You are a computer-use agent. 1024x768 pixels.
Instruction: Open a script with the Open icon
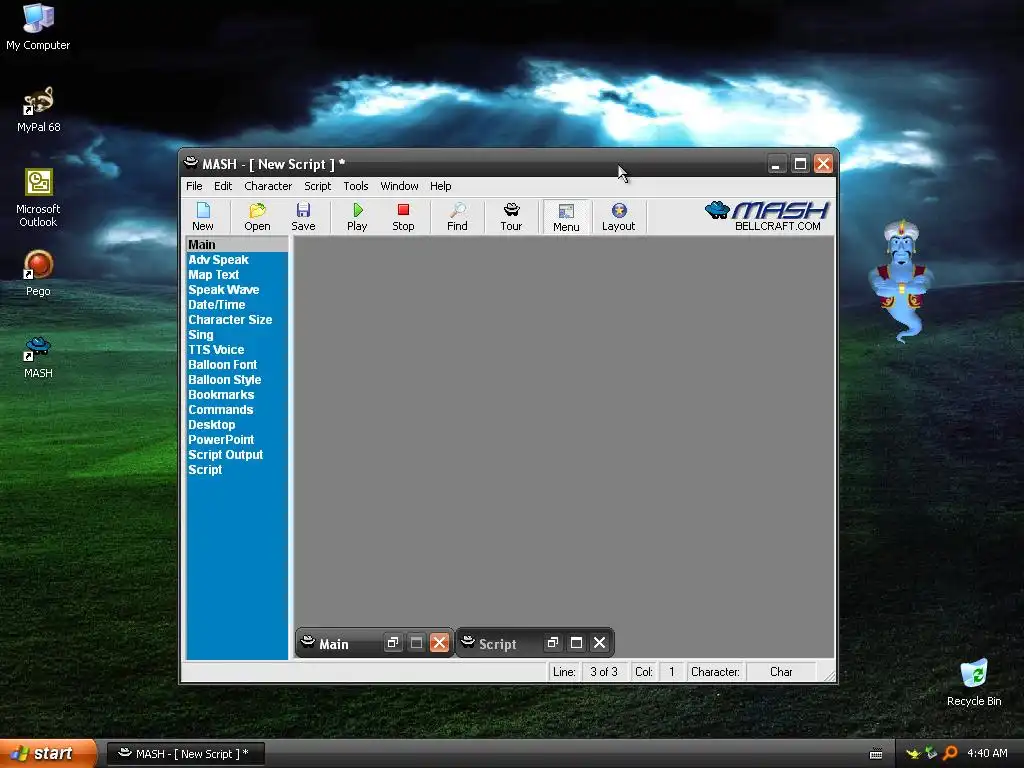pyautogui.click(x=257, y=217)
